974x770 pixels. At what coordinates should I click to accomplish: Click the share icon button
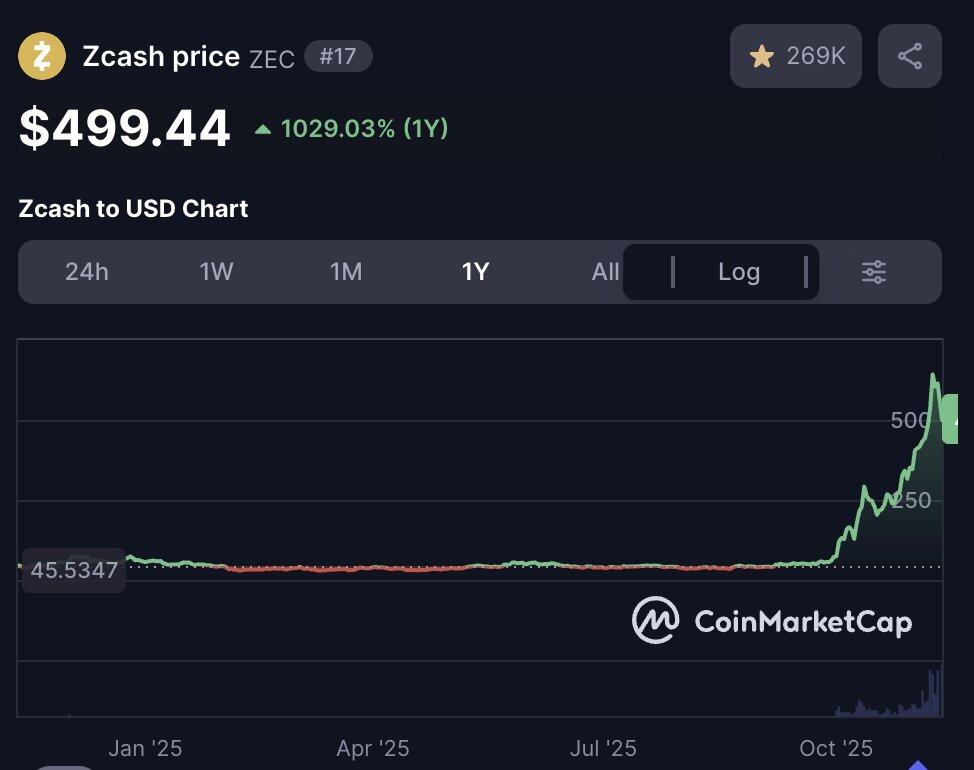tap(909, 56)
